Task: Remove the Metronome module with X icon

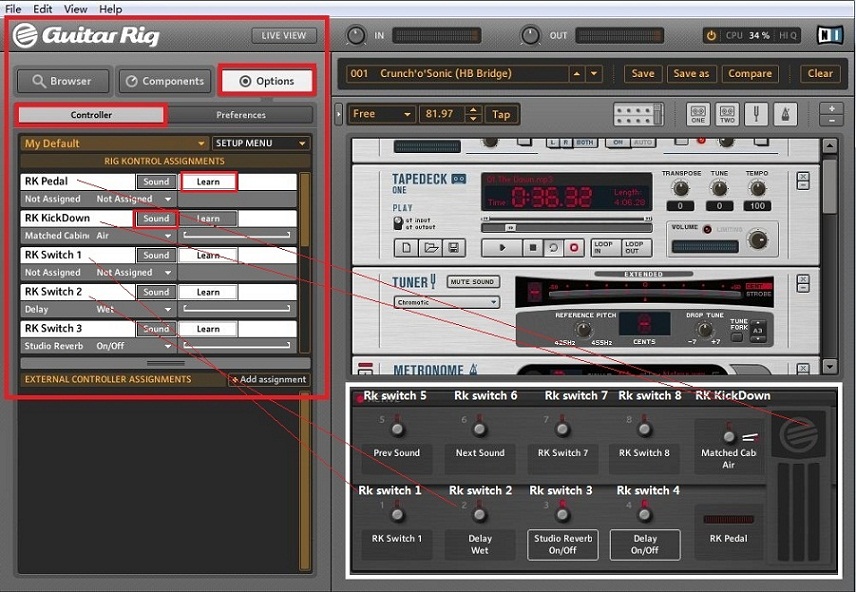Action: [x=803, y=369]
